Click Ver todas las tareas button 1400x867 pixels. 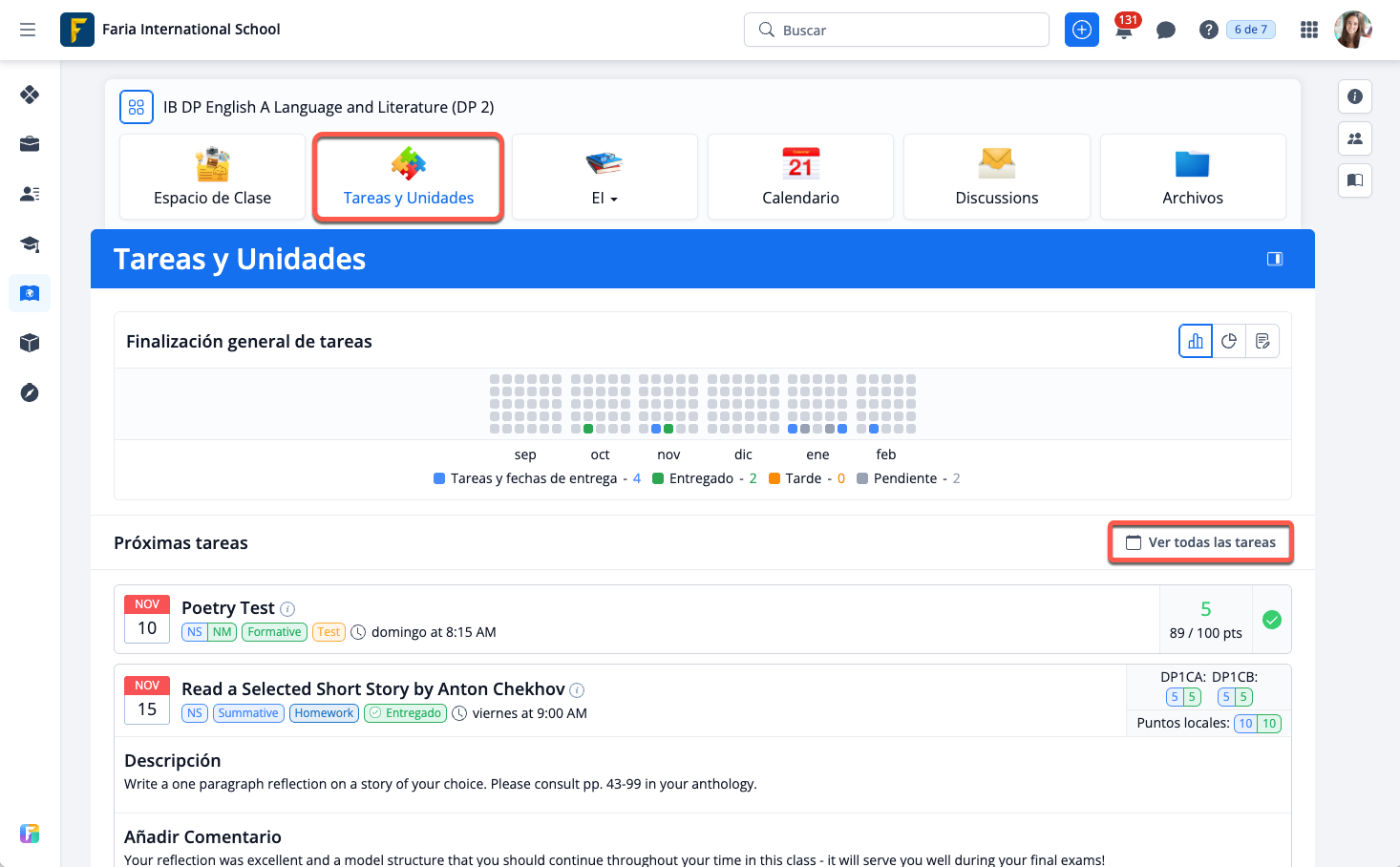pos(1199,542)
